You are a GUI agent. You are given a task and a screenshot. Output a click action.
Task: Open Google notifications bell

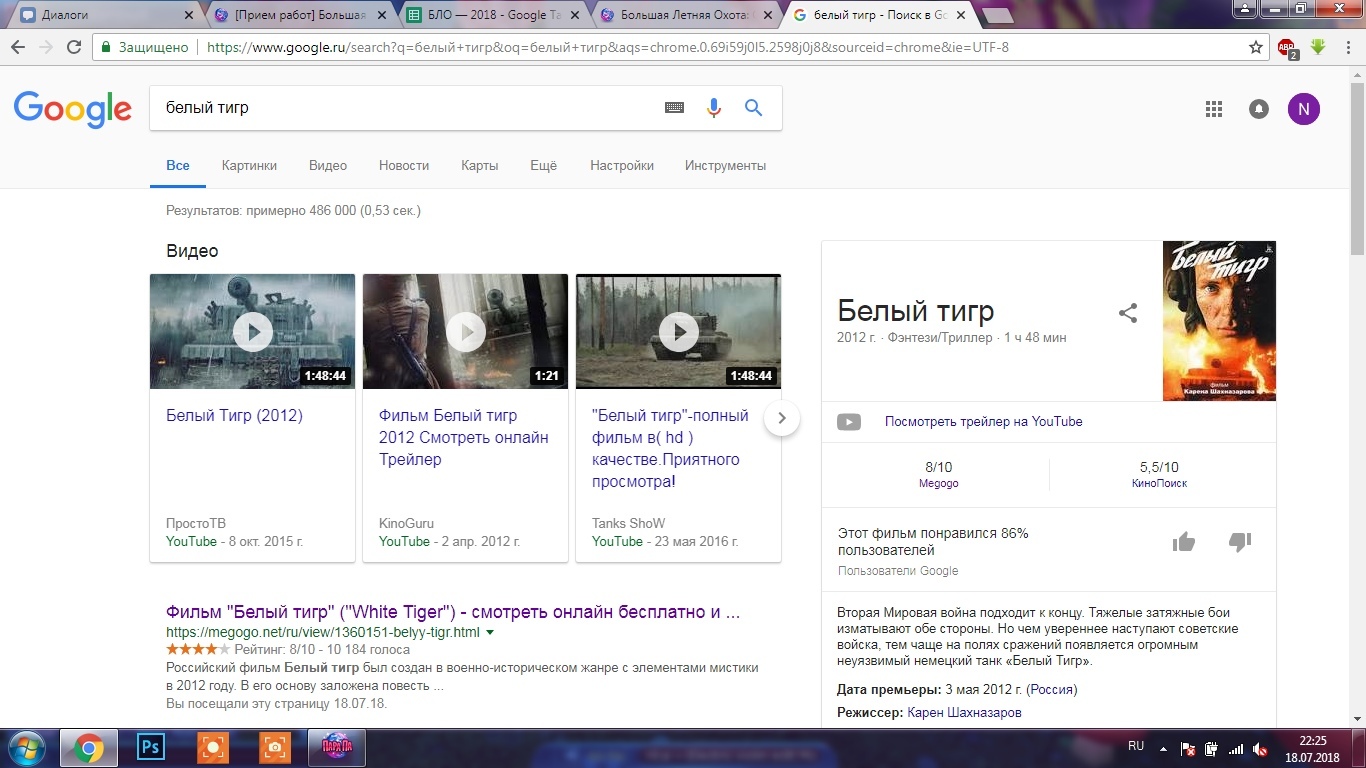click(x=1259, y=109)
